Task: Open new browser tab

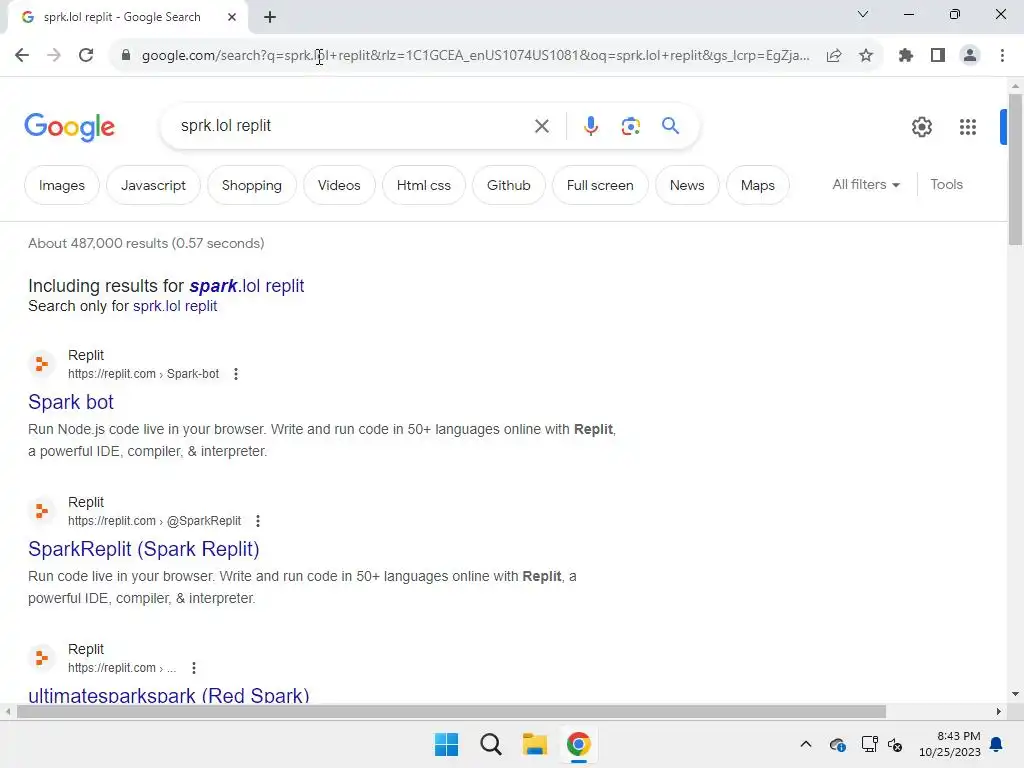Action: (x=270, y=18)
